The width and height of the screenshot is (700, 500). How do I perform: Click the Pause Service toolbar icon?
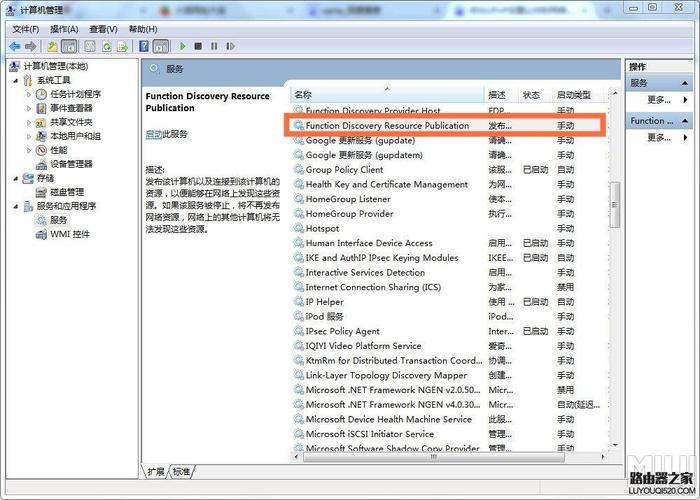[213, 46]
